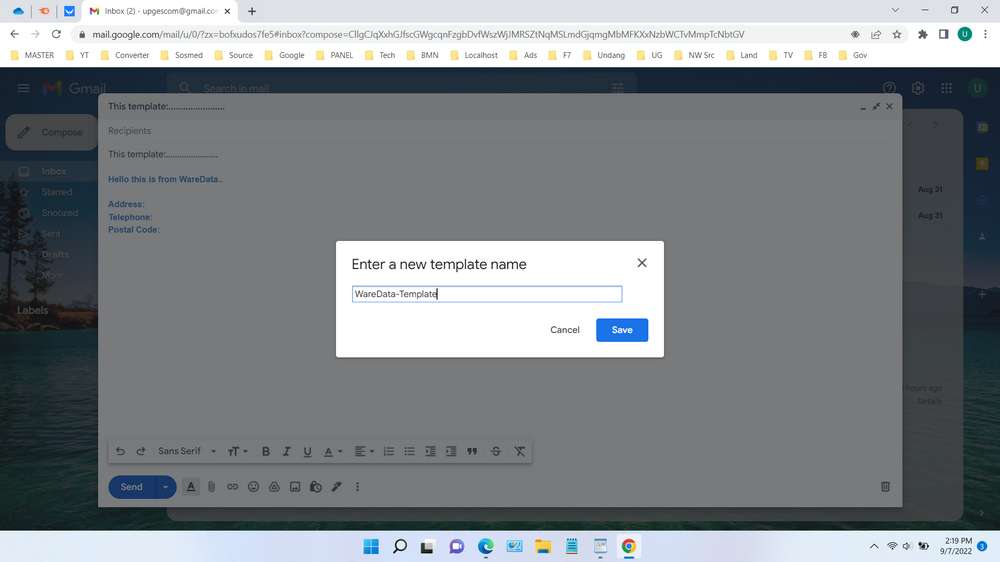Toggle italic formatting
The width and height of the screenshot is (1000, 562).
(x=286, y=451)
